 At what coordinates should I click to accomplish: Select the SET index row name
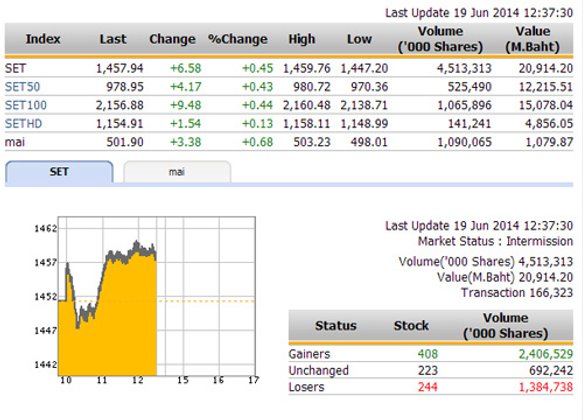(x=15, y=68)
